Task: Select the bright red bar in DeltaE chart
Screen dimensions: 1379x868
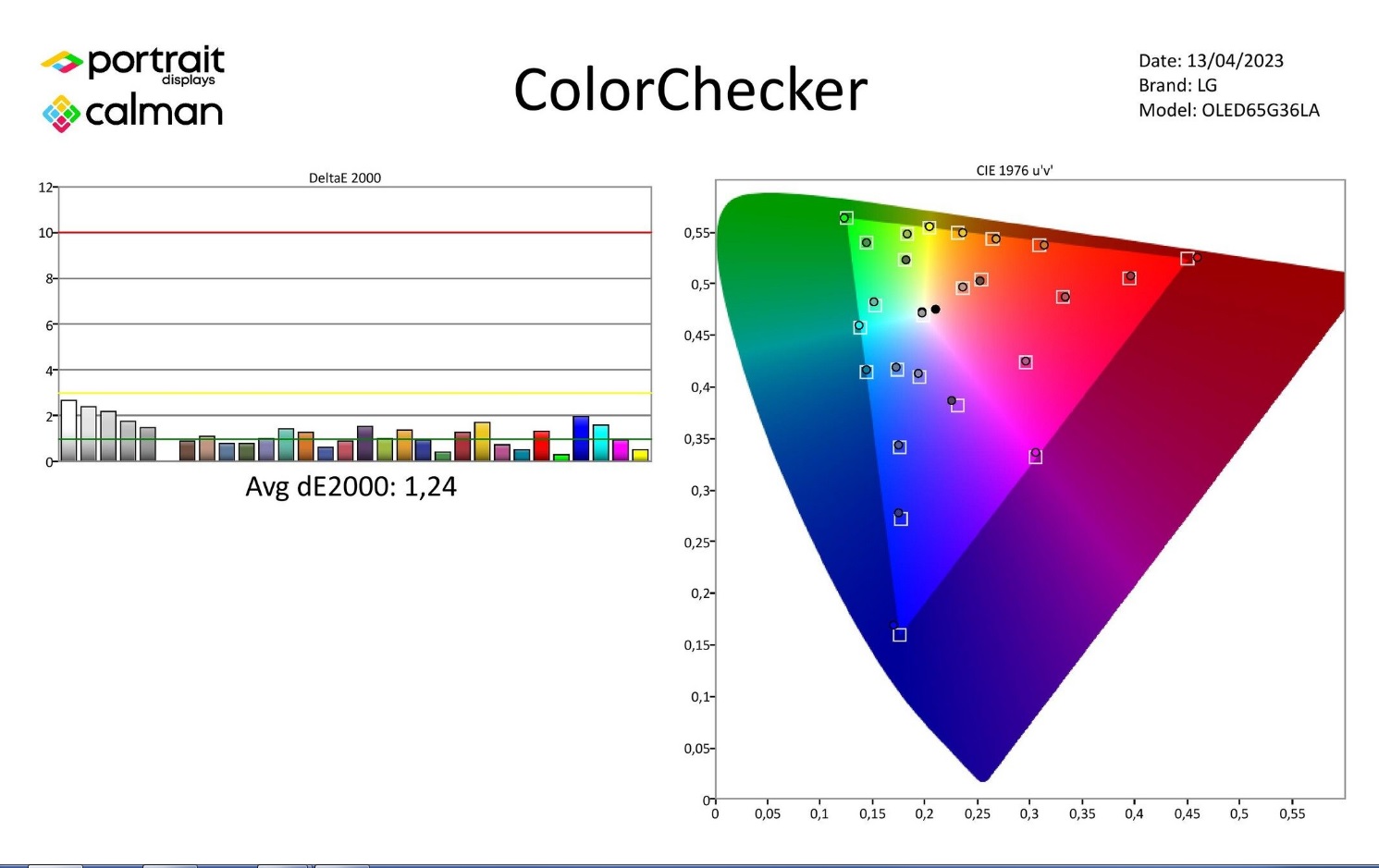Action: pyautogui.click(x=541, y=446)
